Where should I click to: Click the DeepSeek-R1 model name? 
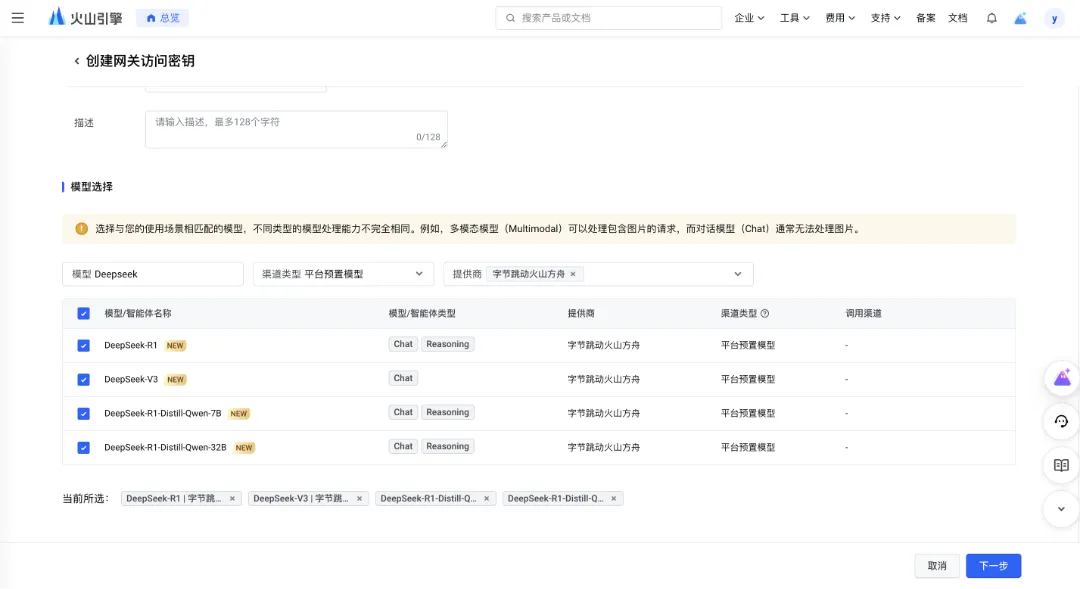tap(131, 345)
